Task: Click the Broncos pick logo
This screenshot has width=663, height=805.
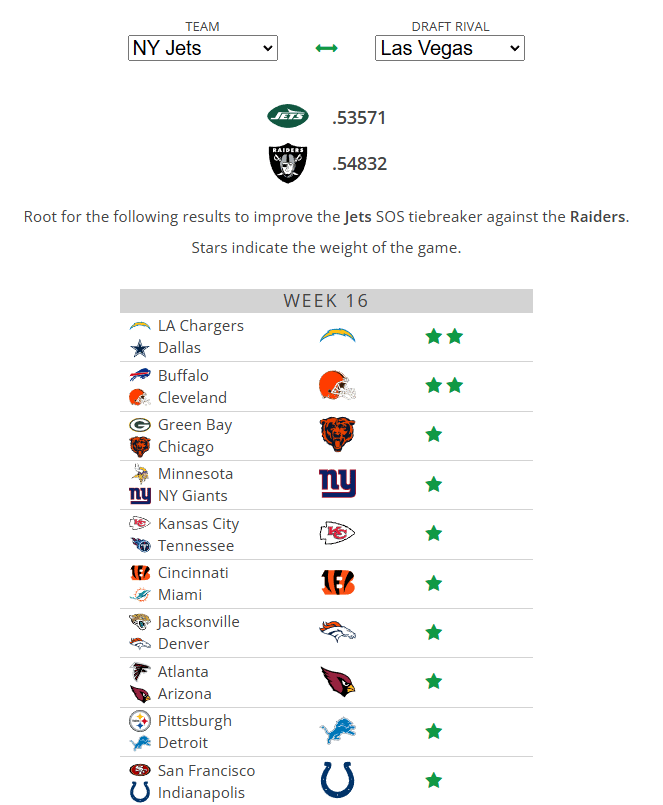Action: click(338, 632)
